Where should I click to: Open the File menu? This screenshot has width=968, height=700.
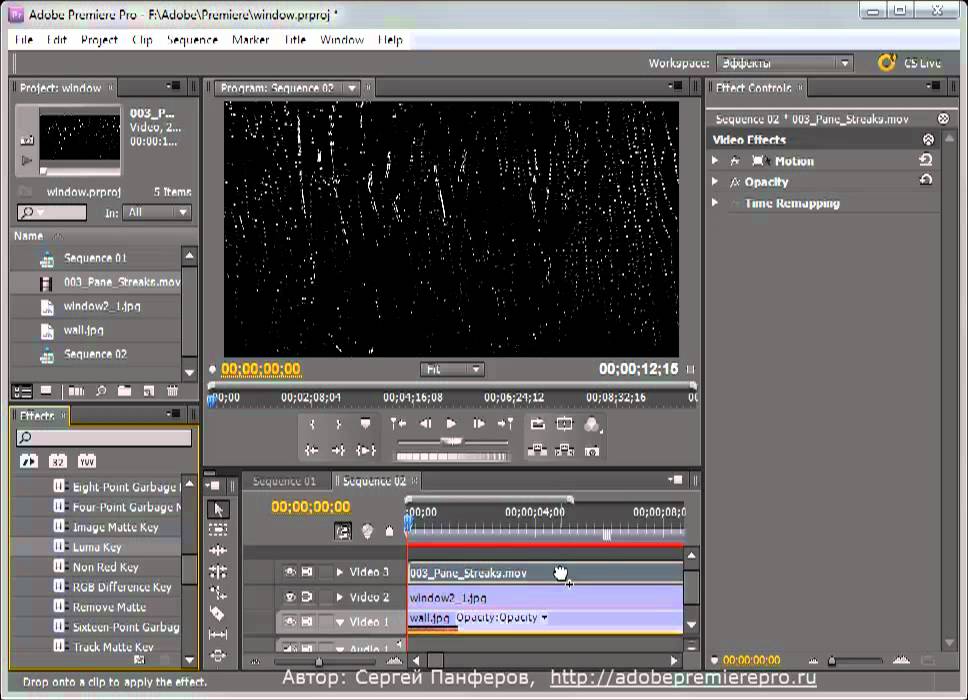coord(23,40)
